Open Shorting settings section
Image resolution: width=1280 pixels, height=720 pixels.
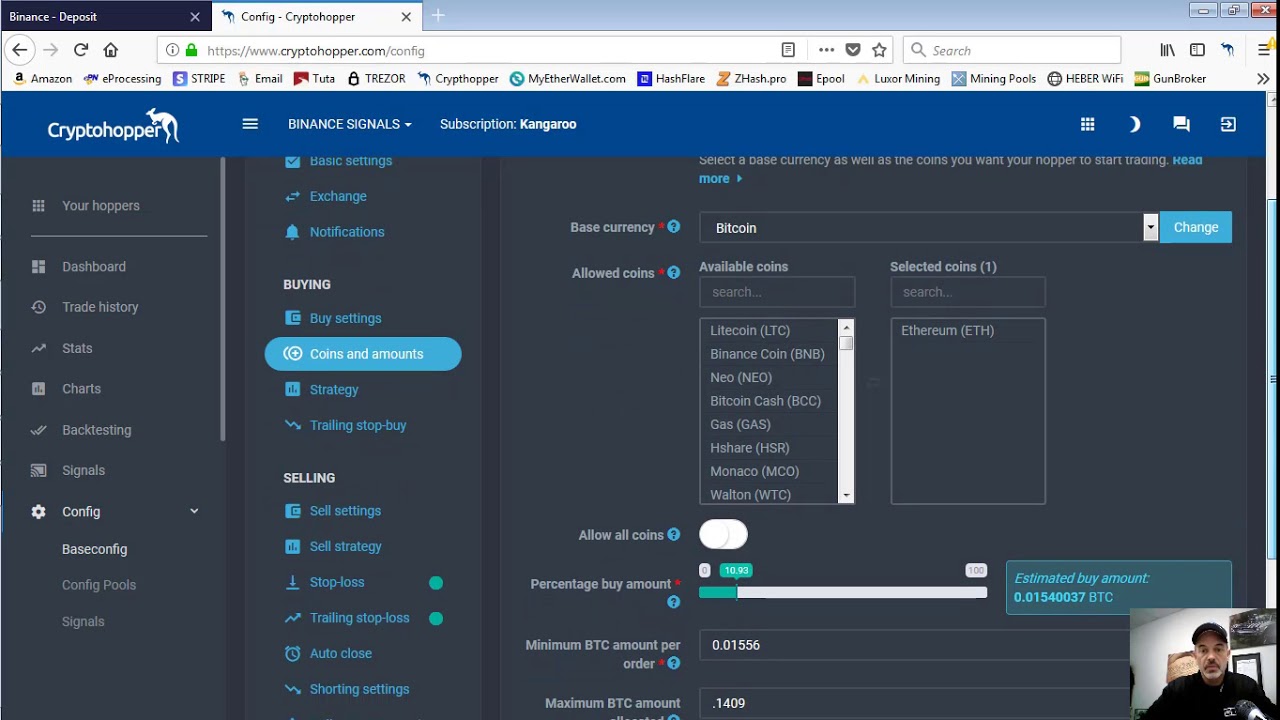point(359,689)
